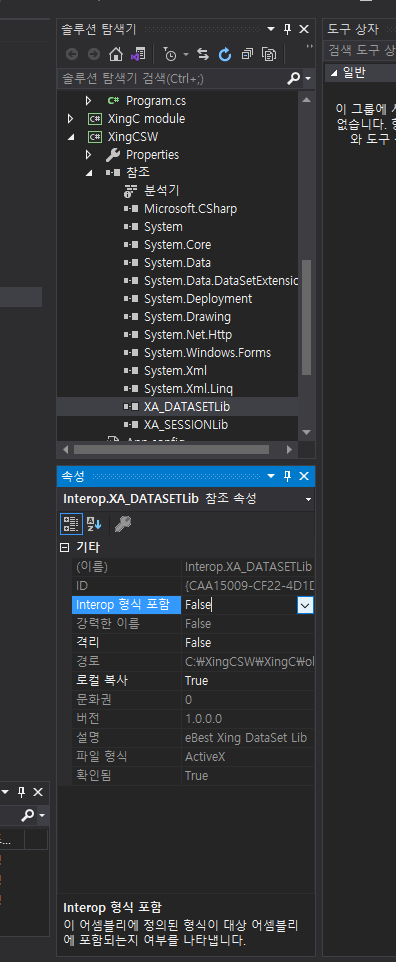
Task: Click the Forward navigation arrow in Solution Explorer
Action: pos(93,55)
